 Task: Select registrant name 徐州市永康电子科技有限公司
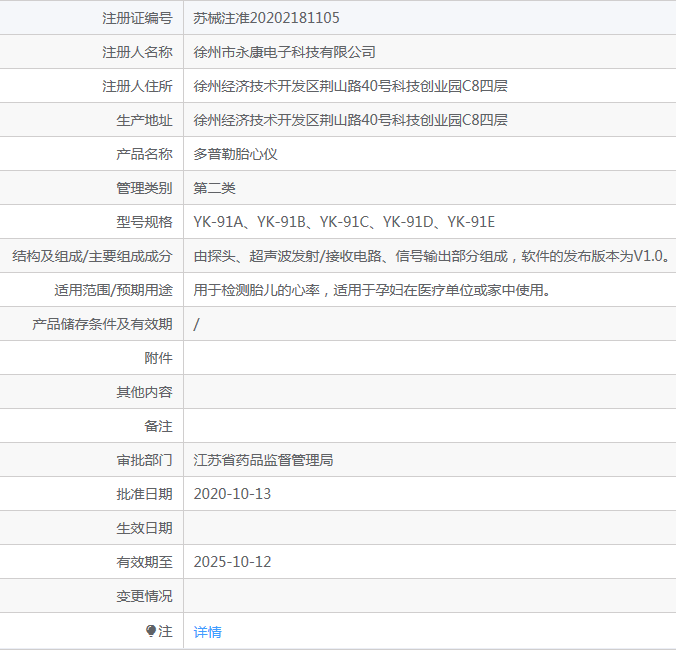coord(284,52)
